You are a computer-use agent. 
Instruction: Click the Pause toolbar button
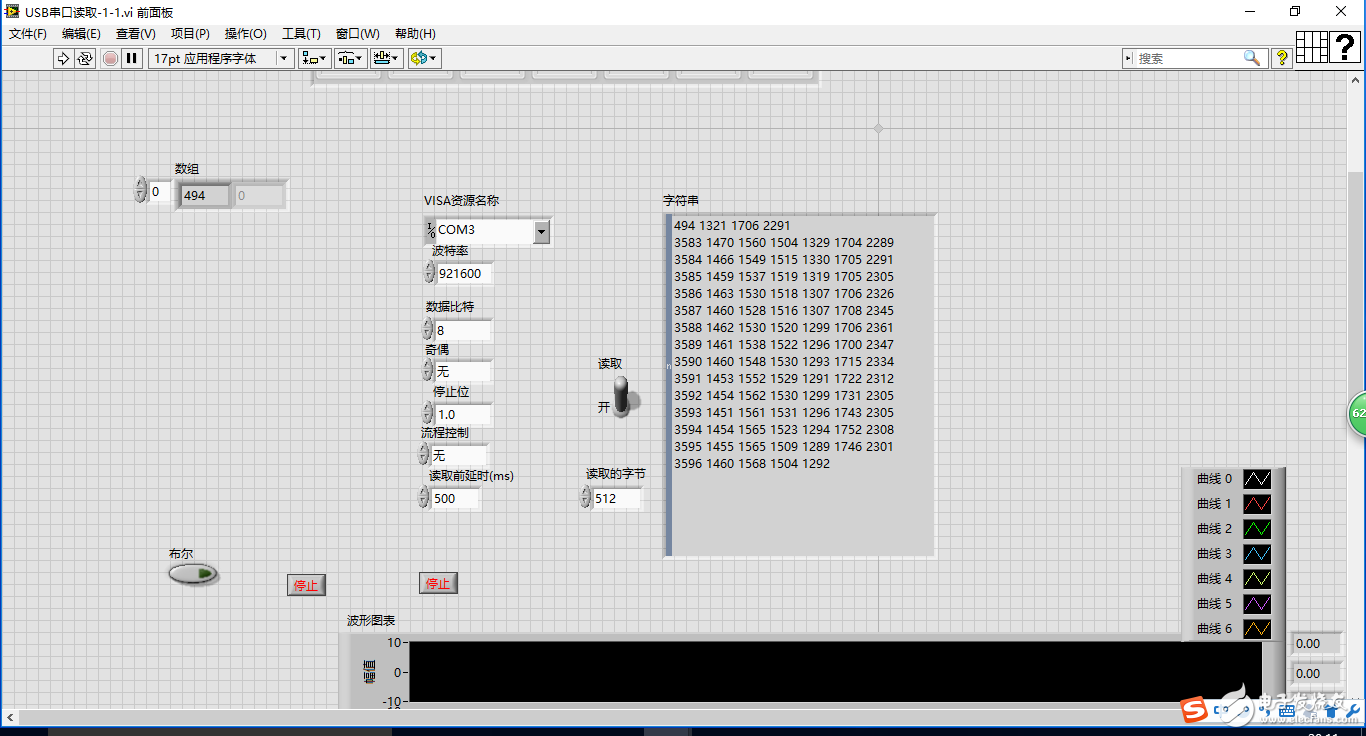[132, 59]
